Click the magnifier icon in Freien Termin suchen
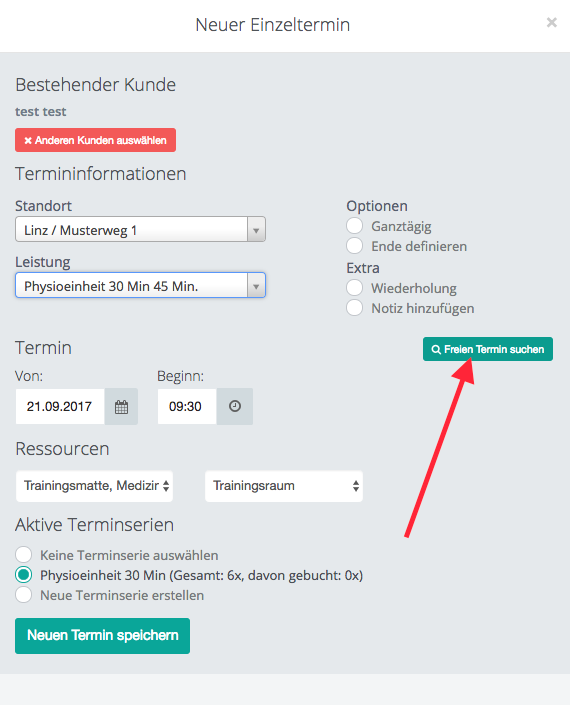Image resolution: width=570 pixels, height=705 pixels. tap(436, 349)
